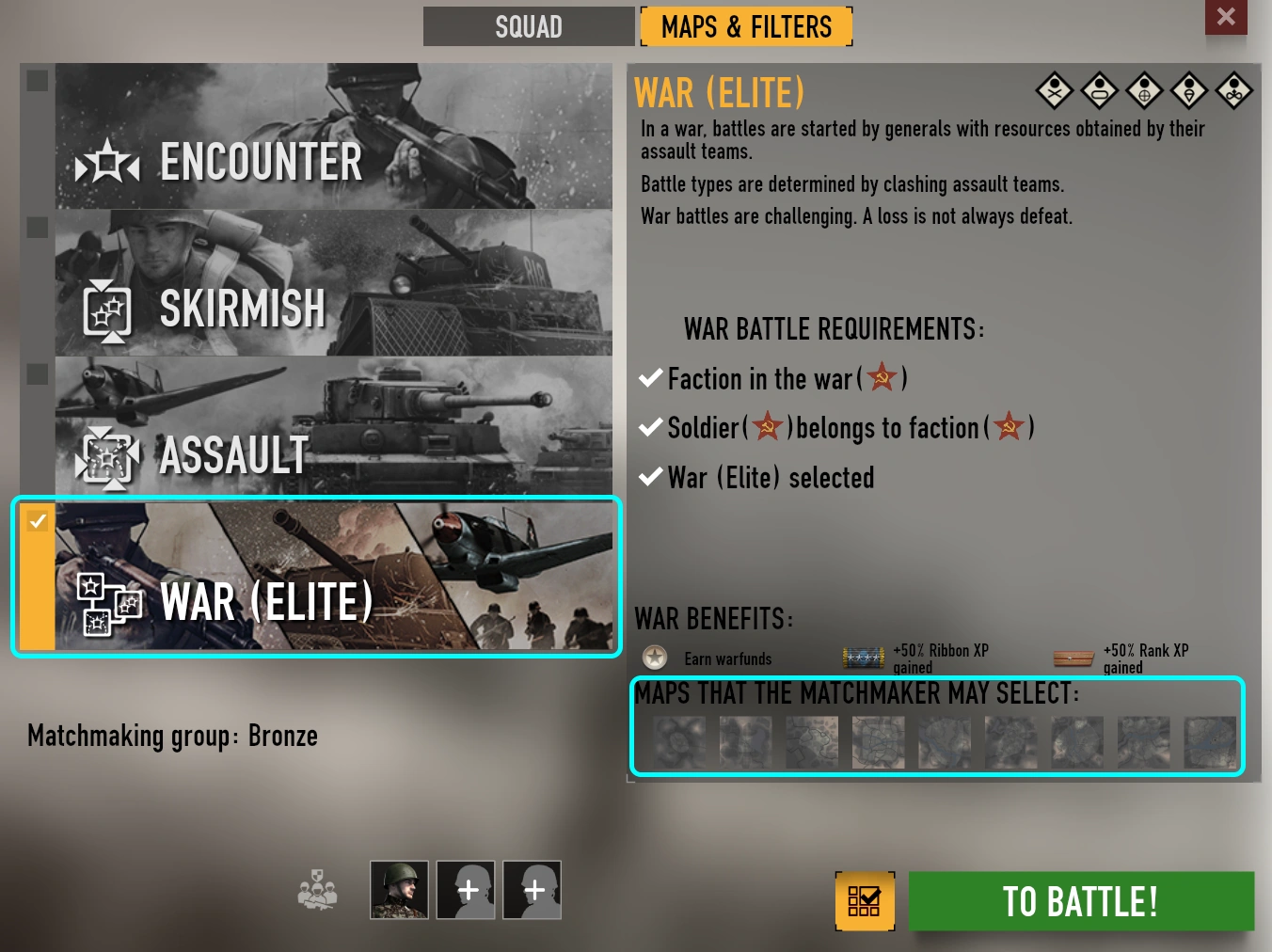The image size is (1272, 952).
Task: Open the Maps & Filters tab
Action: (747, 26)
